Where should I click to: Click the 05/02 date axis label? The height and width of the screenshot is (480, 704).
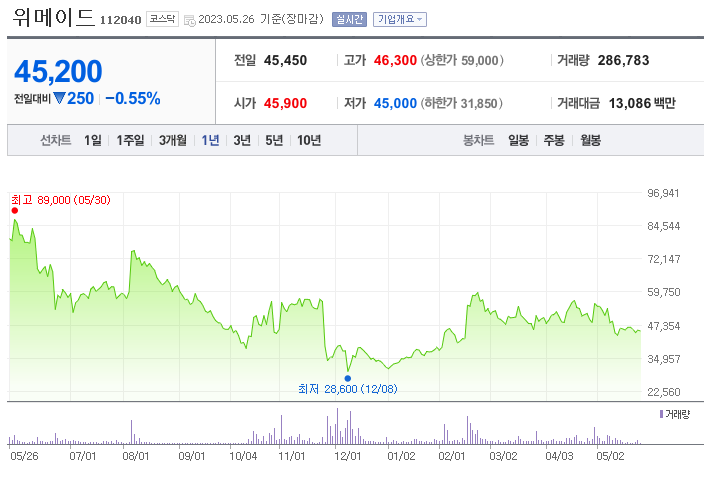610,456
